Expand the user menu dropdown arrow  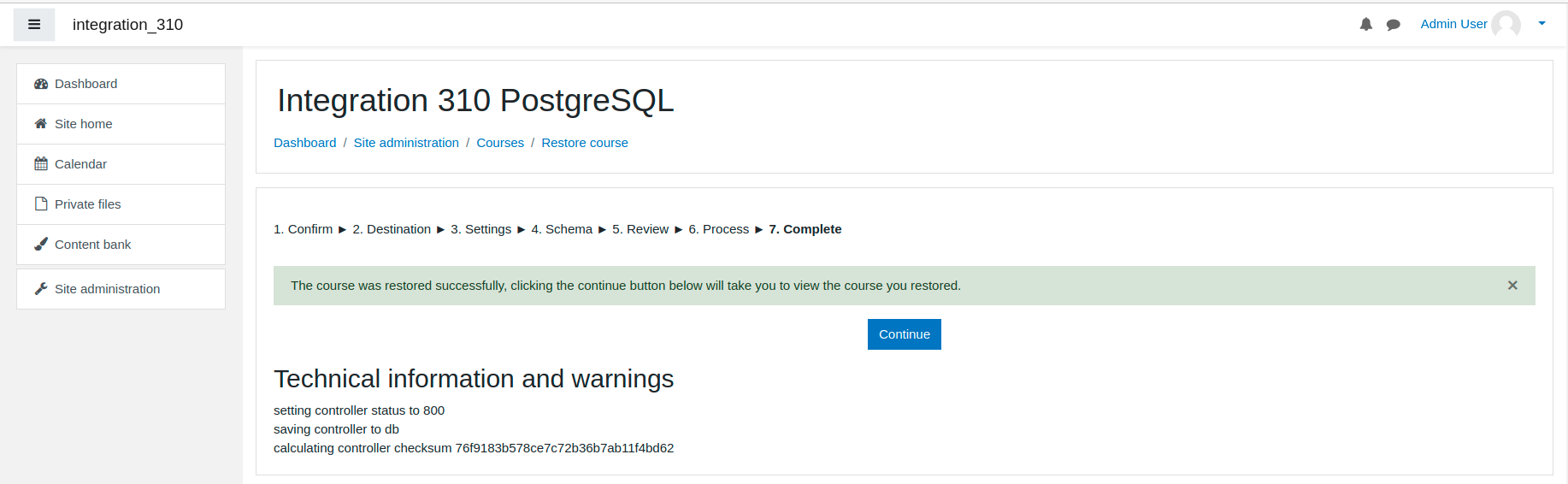coord(1542,24)
